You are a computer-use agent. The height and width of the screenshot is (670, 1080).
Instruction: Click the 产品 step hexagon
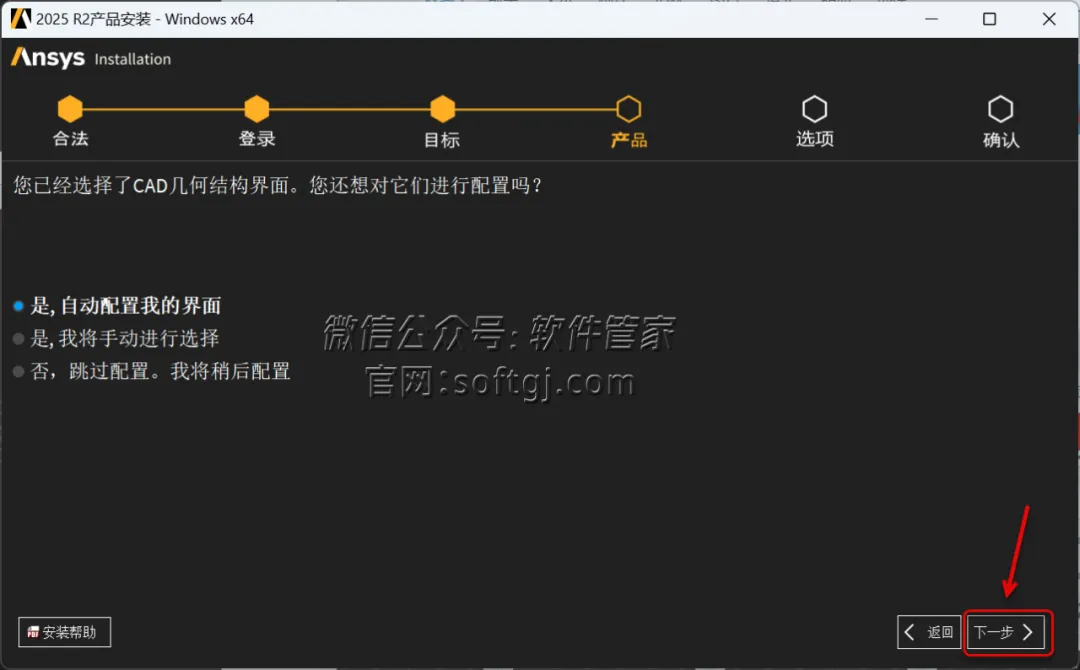pos(629,109)
